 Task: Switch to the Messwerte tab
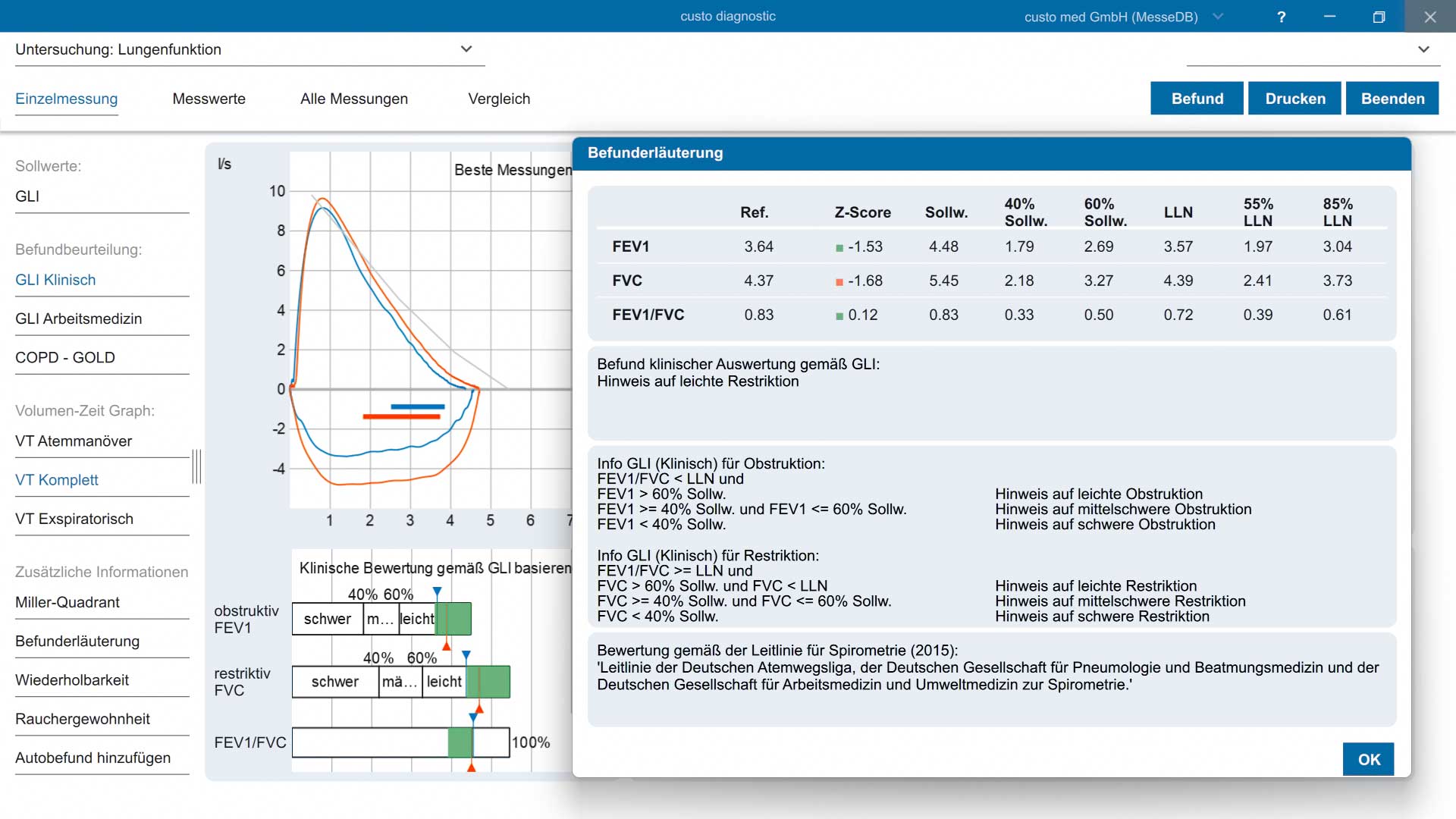click(x=209, y=99)
